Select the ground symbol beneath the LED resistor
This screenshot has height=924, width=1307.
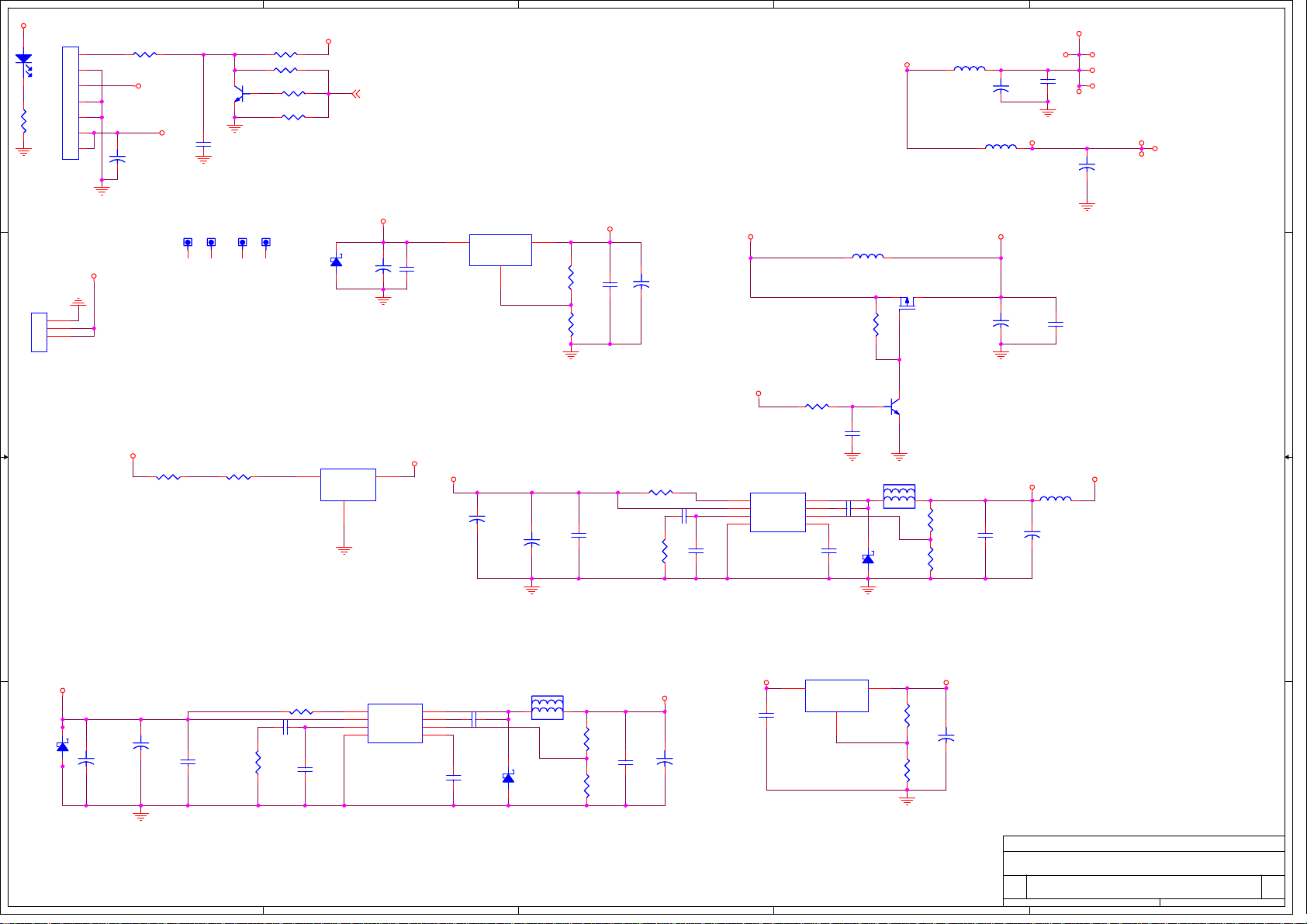pos(23,152)
